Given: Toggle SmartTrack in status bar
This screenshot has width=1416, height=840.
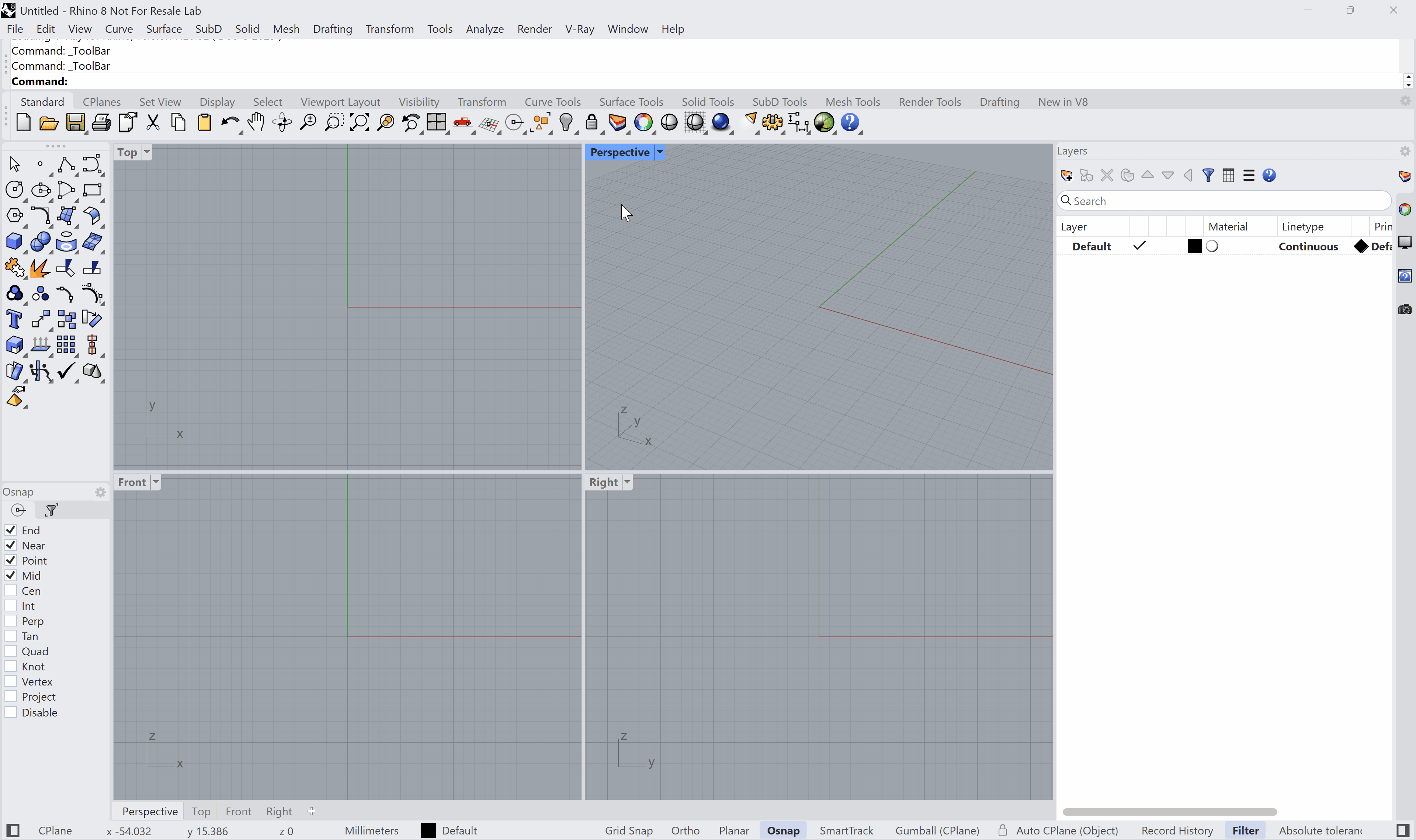Looking at the screenshot, I should [846, 830].
